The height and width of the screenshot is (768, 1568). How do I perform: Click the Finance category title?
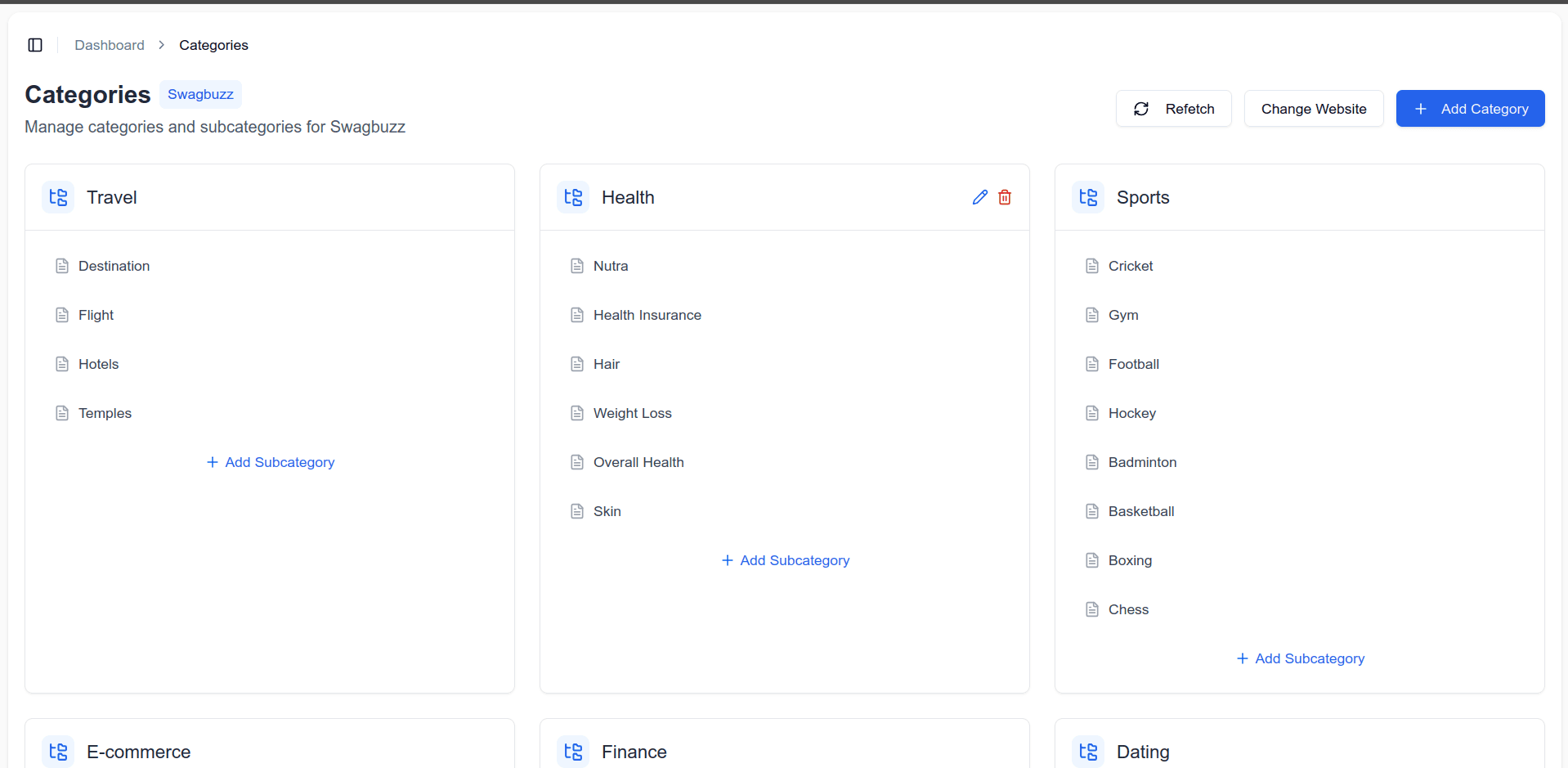(634, 752)
